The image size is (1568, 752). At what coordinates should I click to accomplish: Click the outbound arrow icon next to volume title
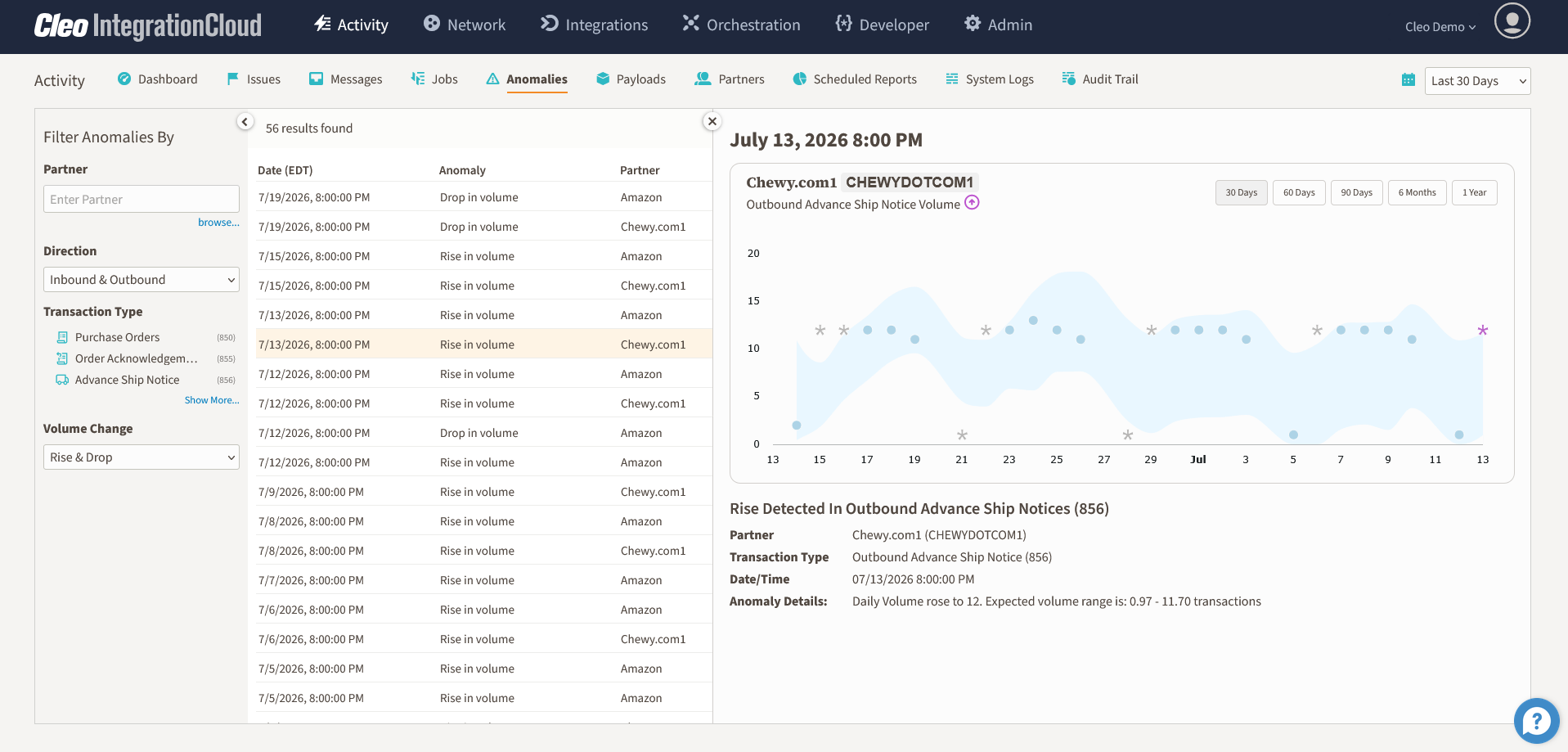[x=972, y=203]
